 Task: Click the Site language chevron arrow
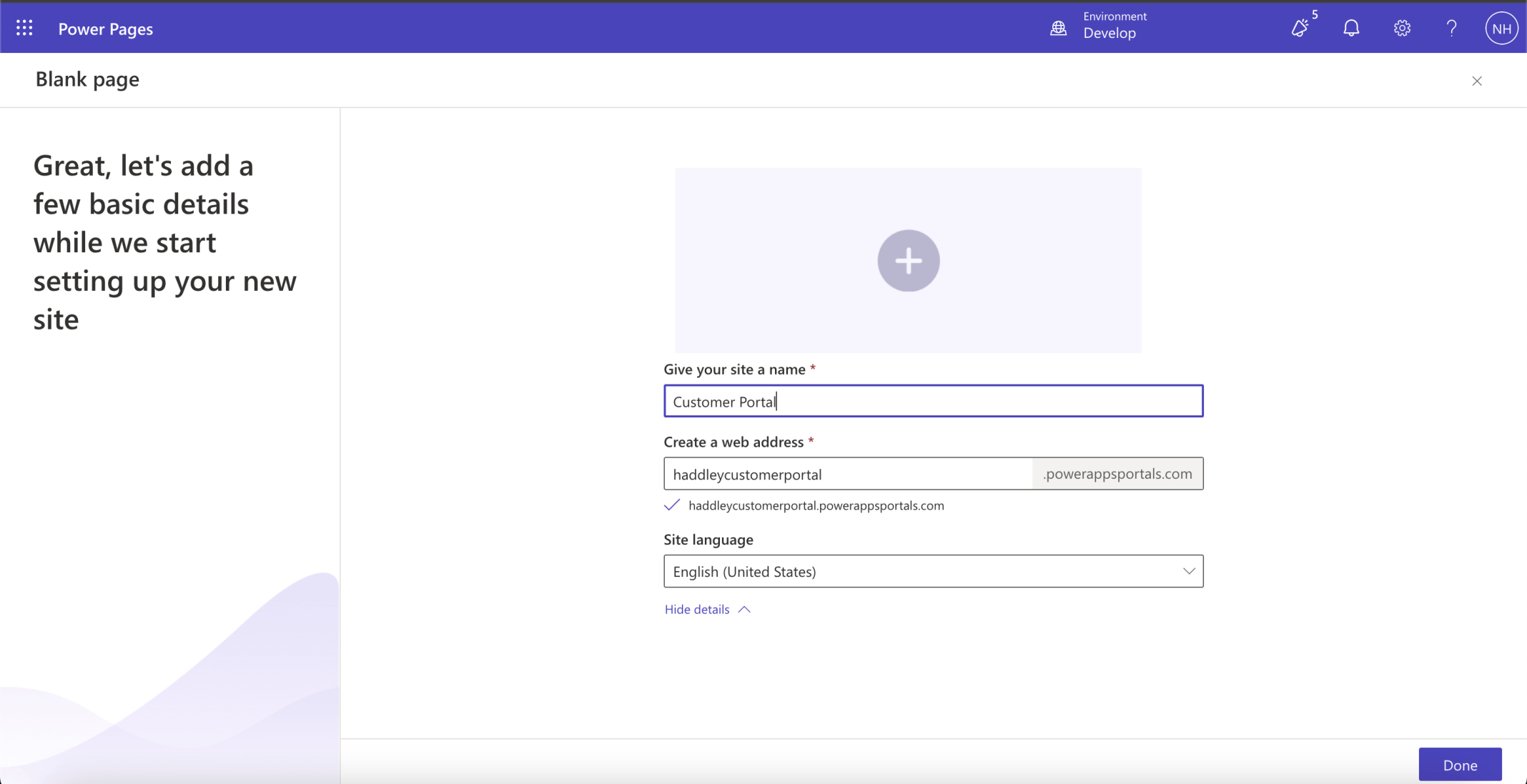(1188, 571)
